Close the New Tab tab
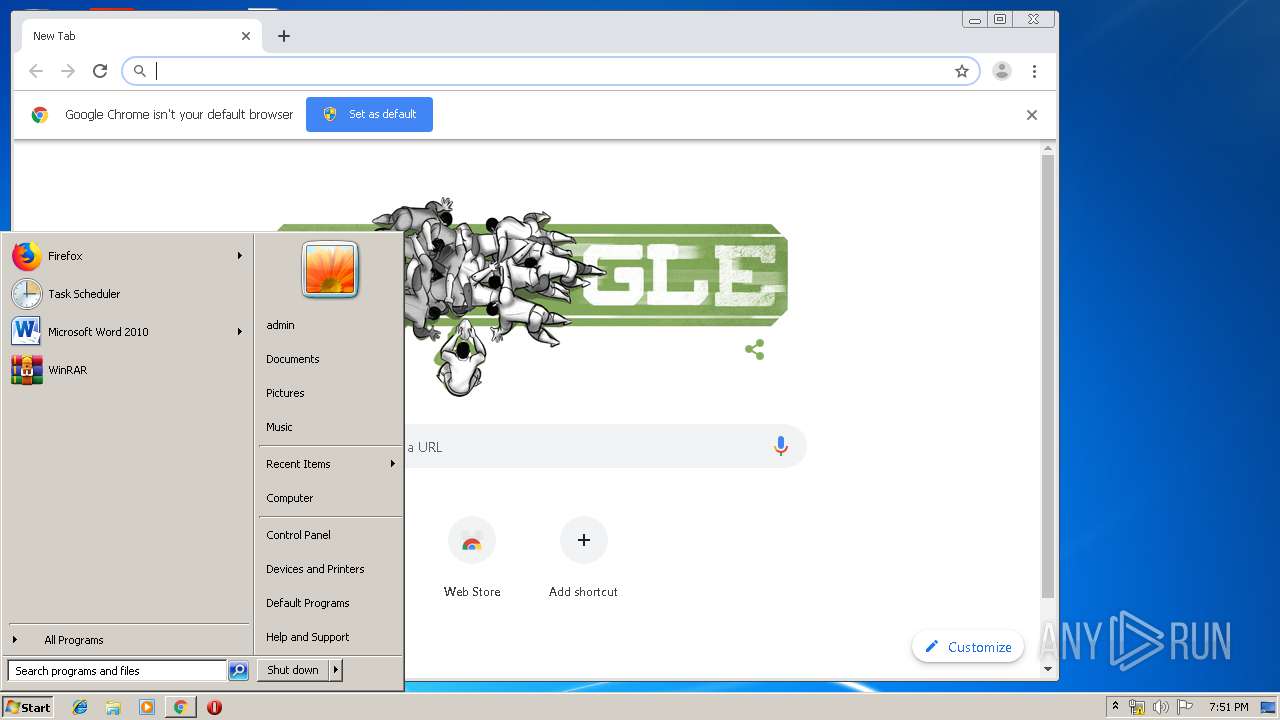Viewport: 1280px width, 720px height. pos(246,36)
